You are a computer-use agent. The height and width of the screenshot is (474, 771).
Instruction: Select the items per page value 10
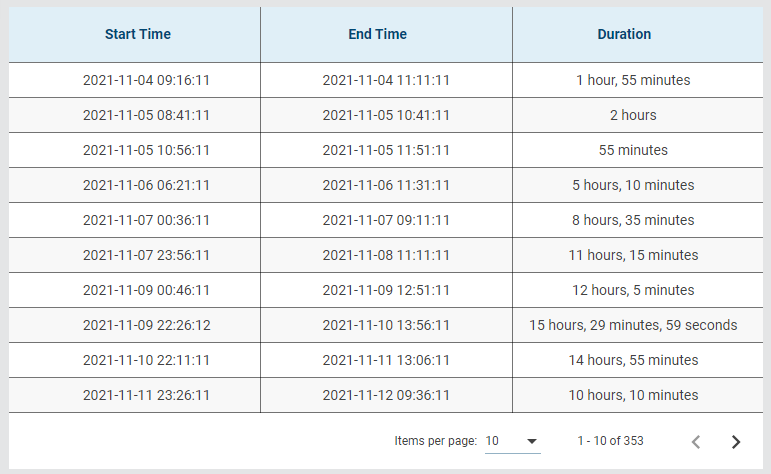pos(492,441)
